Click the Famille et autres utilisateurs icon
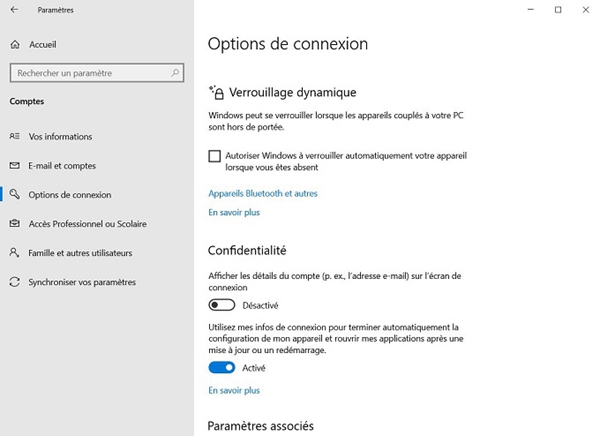600x436 pixels. pyautogui.click(x=14, y=252)
